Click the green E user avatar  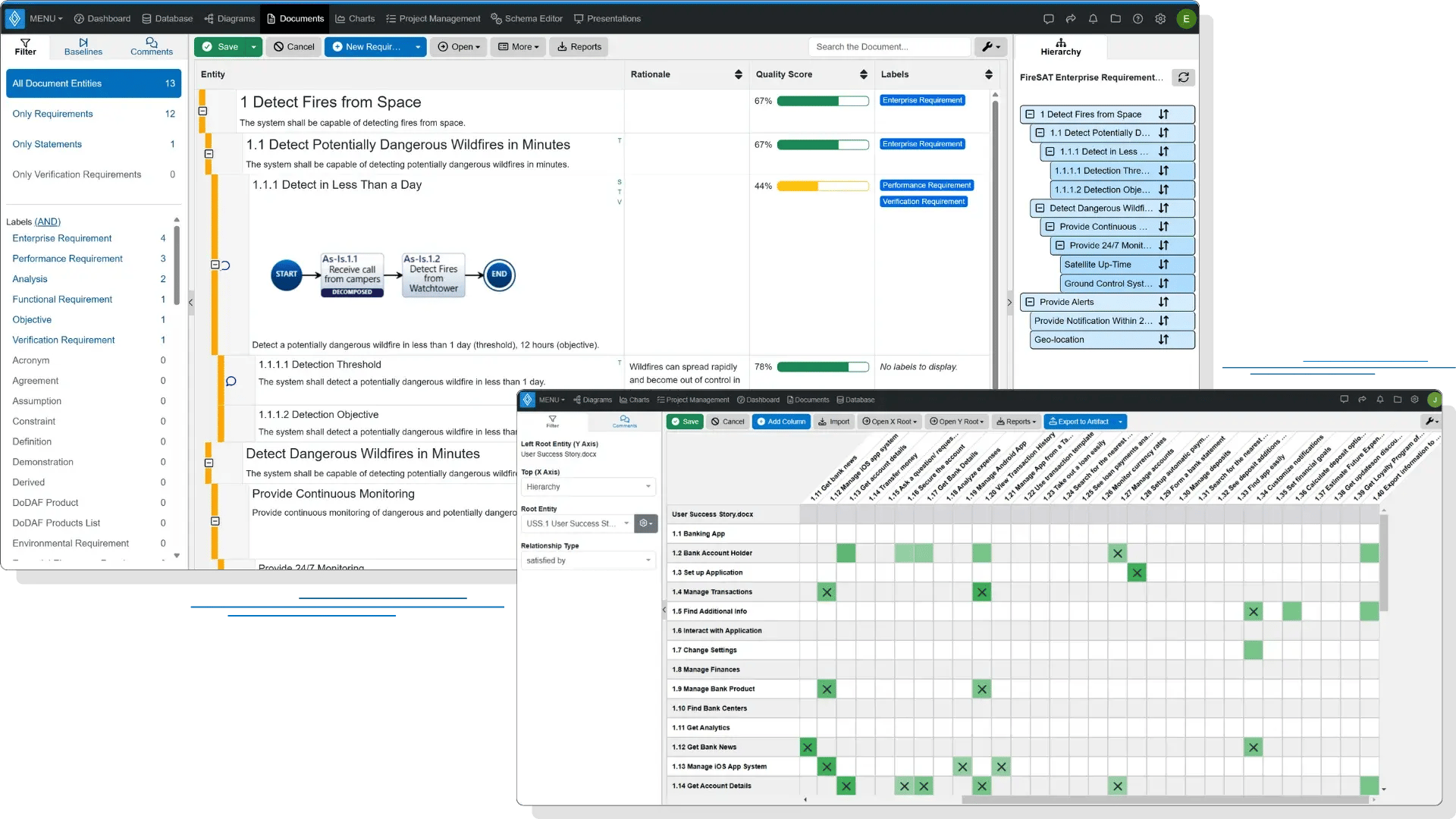pos(1186,19)
